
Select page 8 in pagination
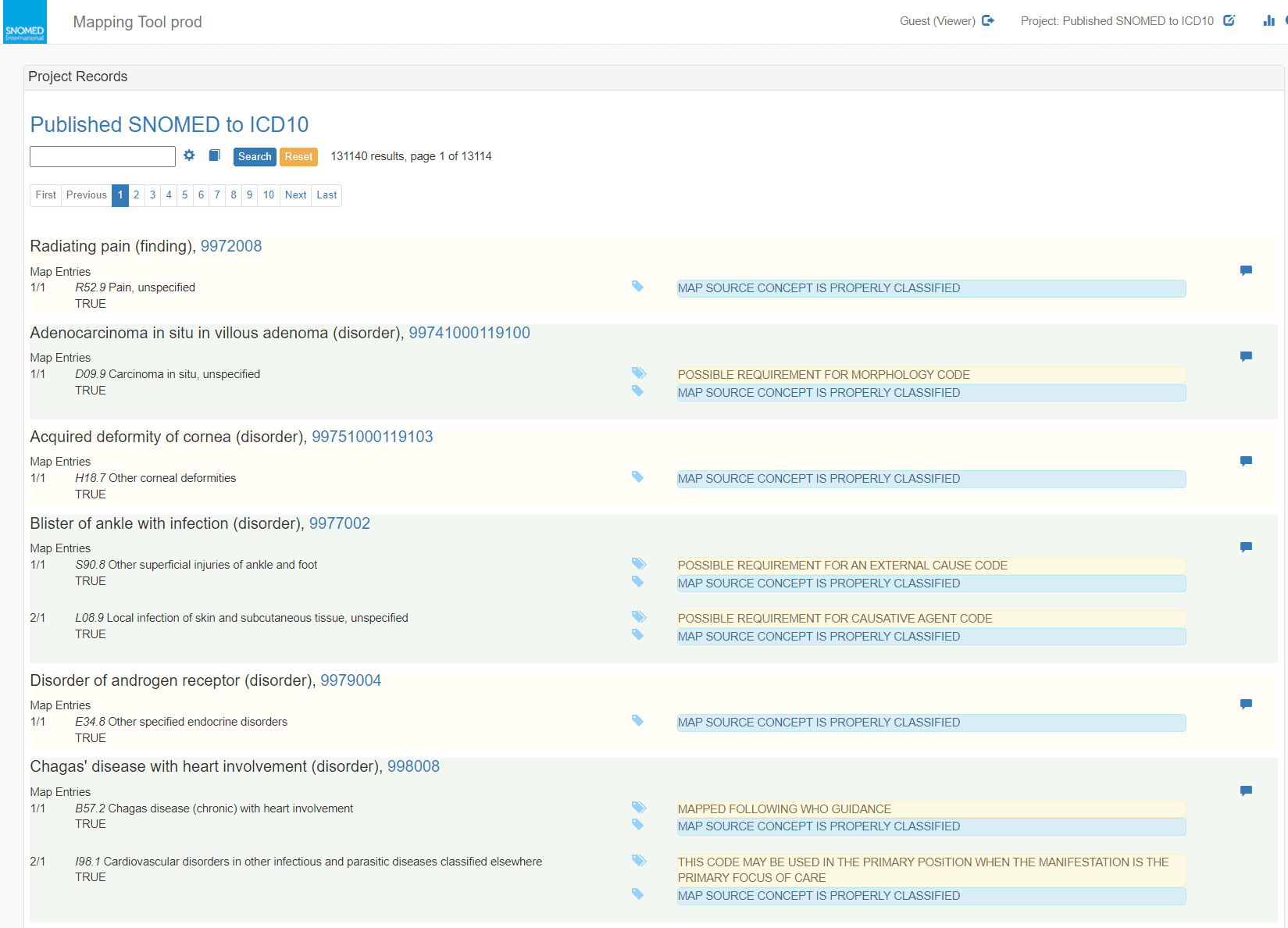[x=234, y=195]
